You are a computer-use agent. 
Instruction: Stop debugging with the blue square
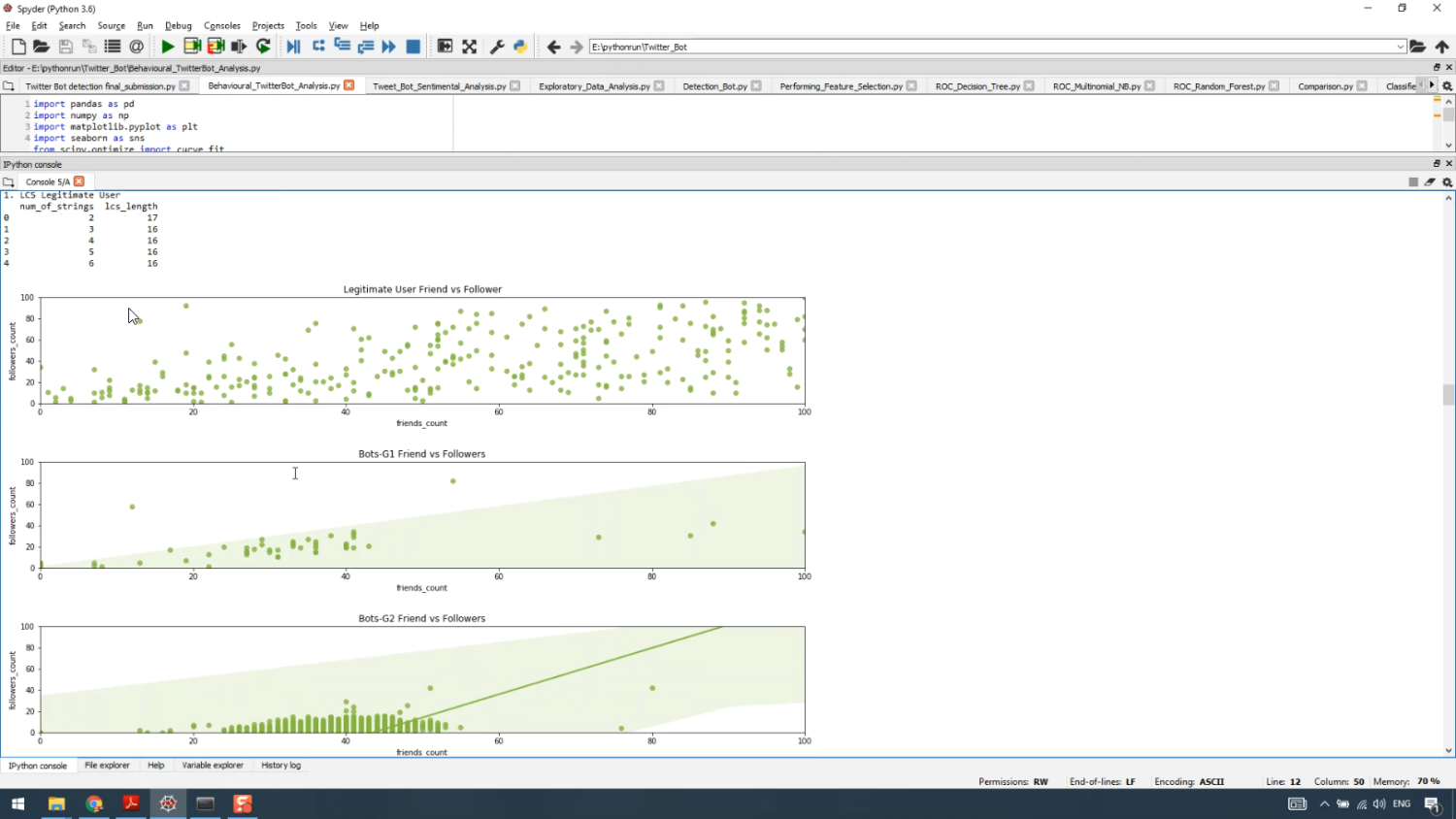[413, 47]
